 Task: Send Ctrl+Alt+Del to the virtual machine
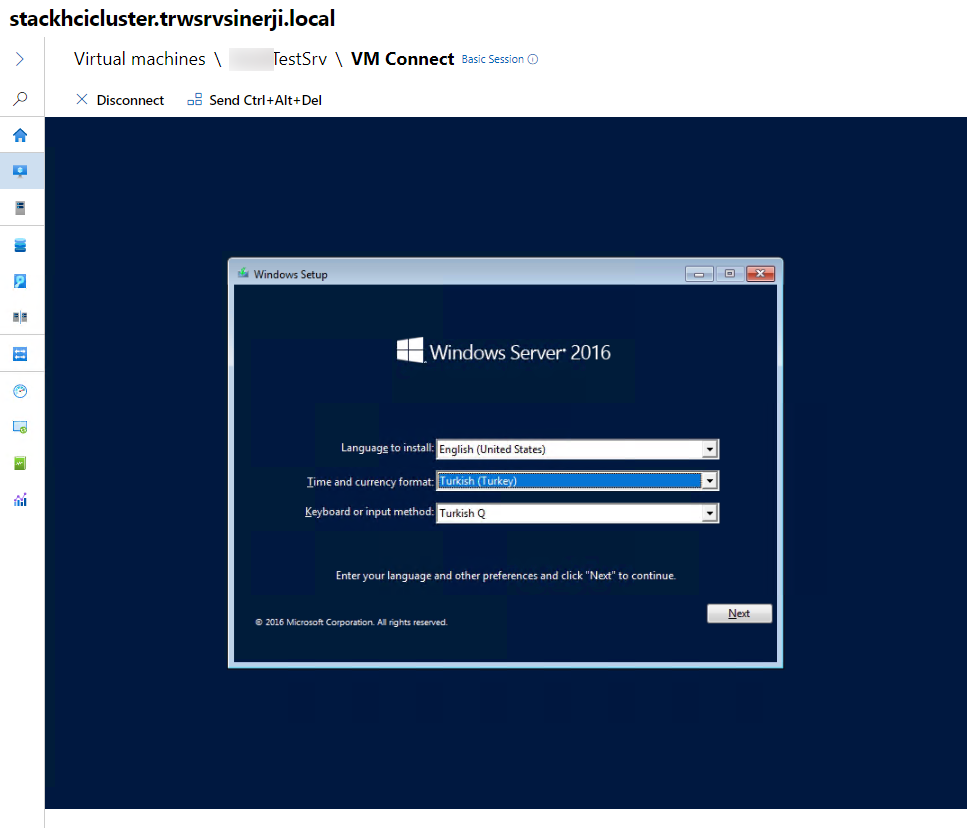tap(254, 100)
